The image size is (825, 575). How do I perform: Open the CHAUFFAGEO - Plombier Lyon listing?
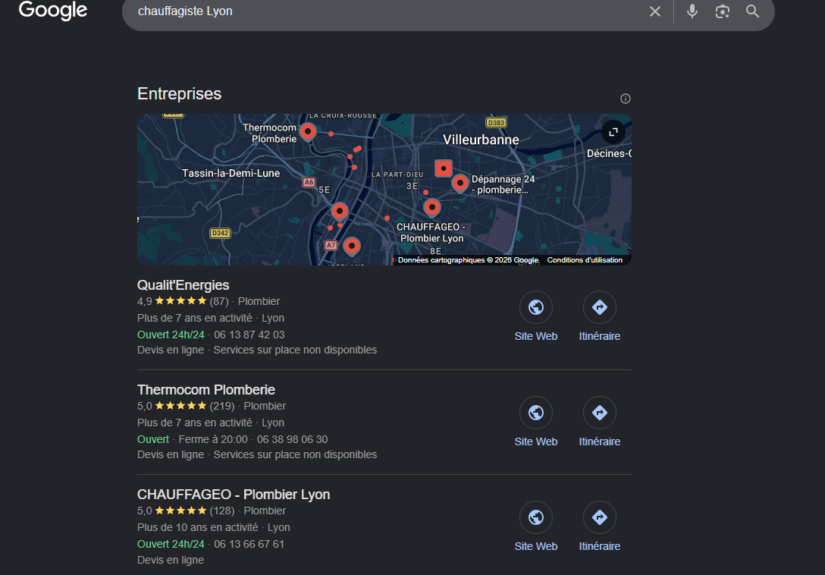[x=234, y=495]
